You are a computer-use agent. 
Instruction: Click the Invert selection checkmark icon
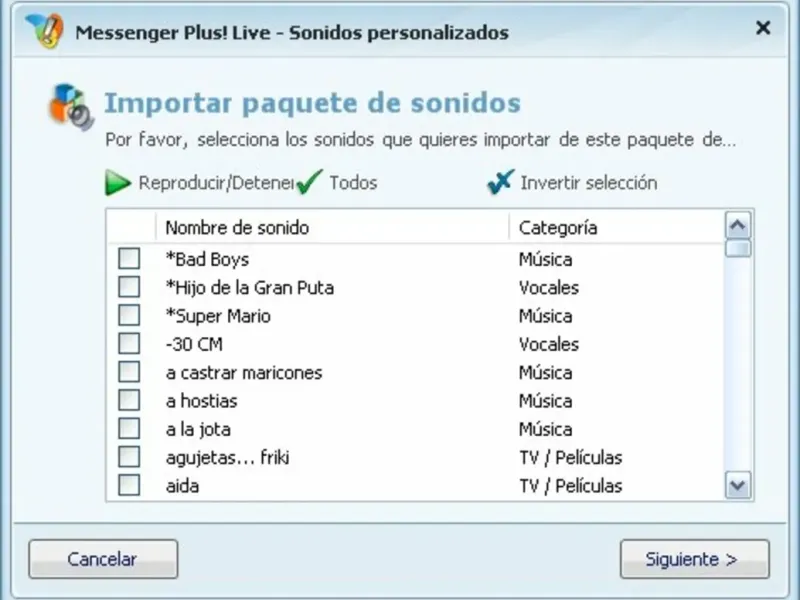click(x=500, y=183)
